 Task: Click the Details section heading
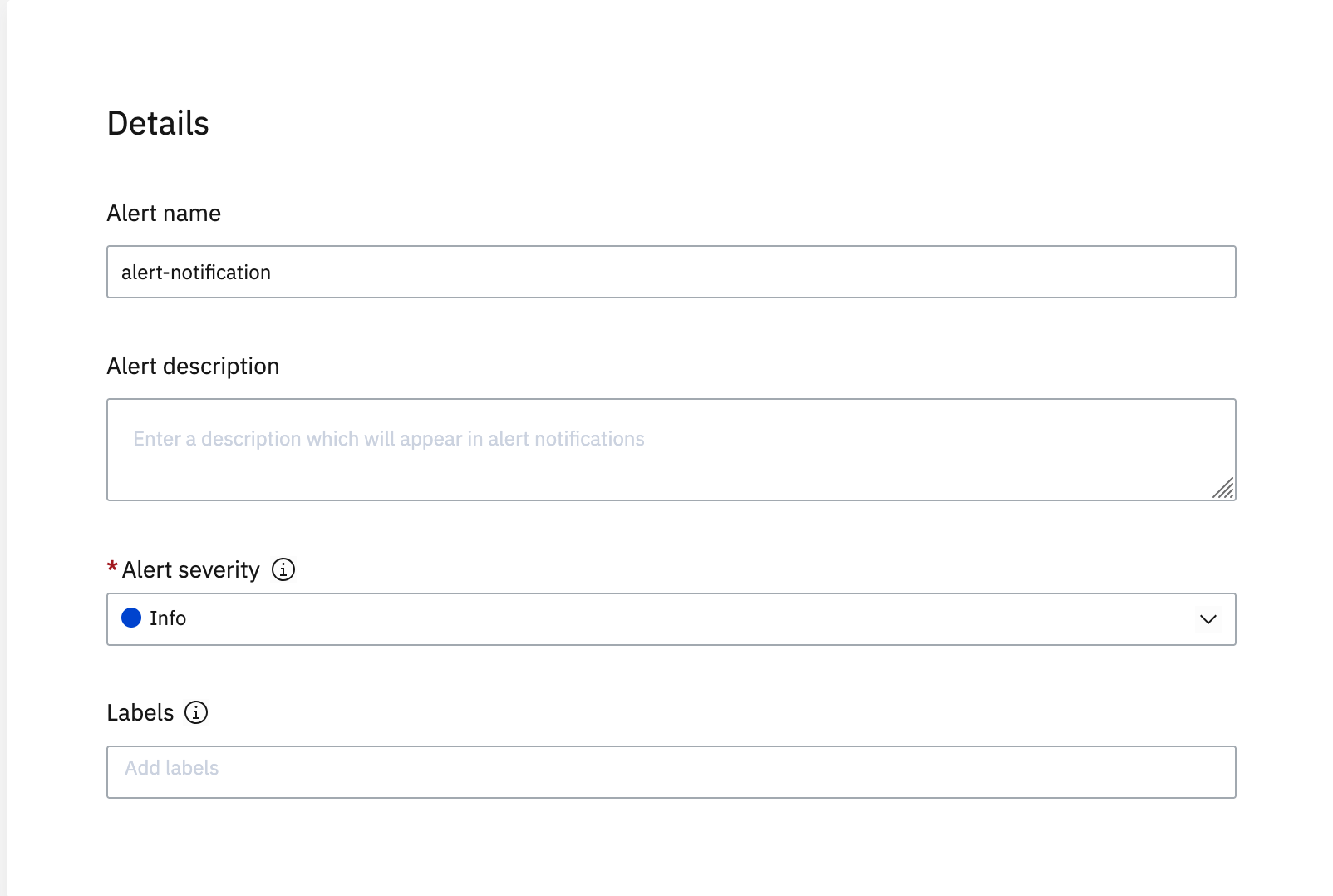pos(158,123)
